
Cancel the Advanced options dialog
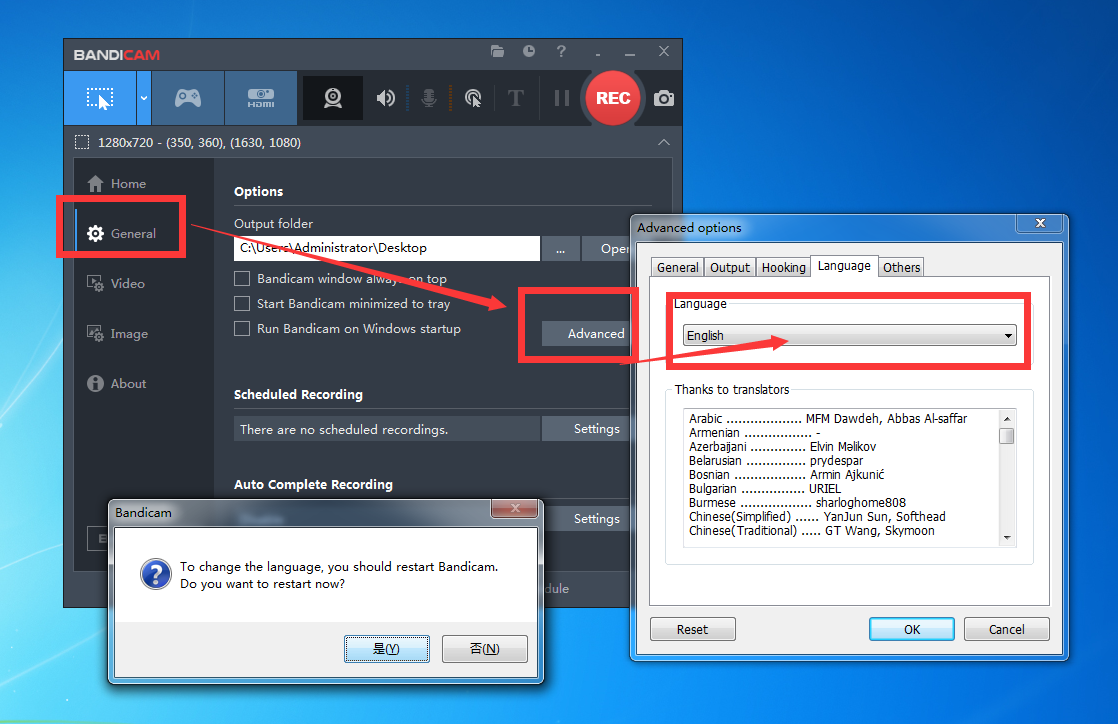point(1006,629)
